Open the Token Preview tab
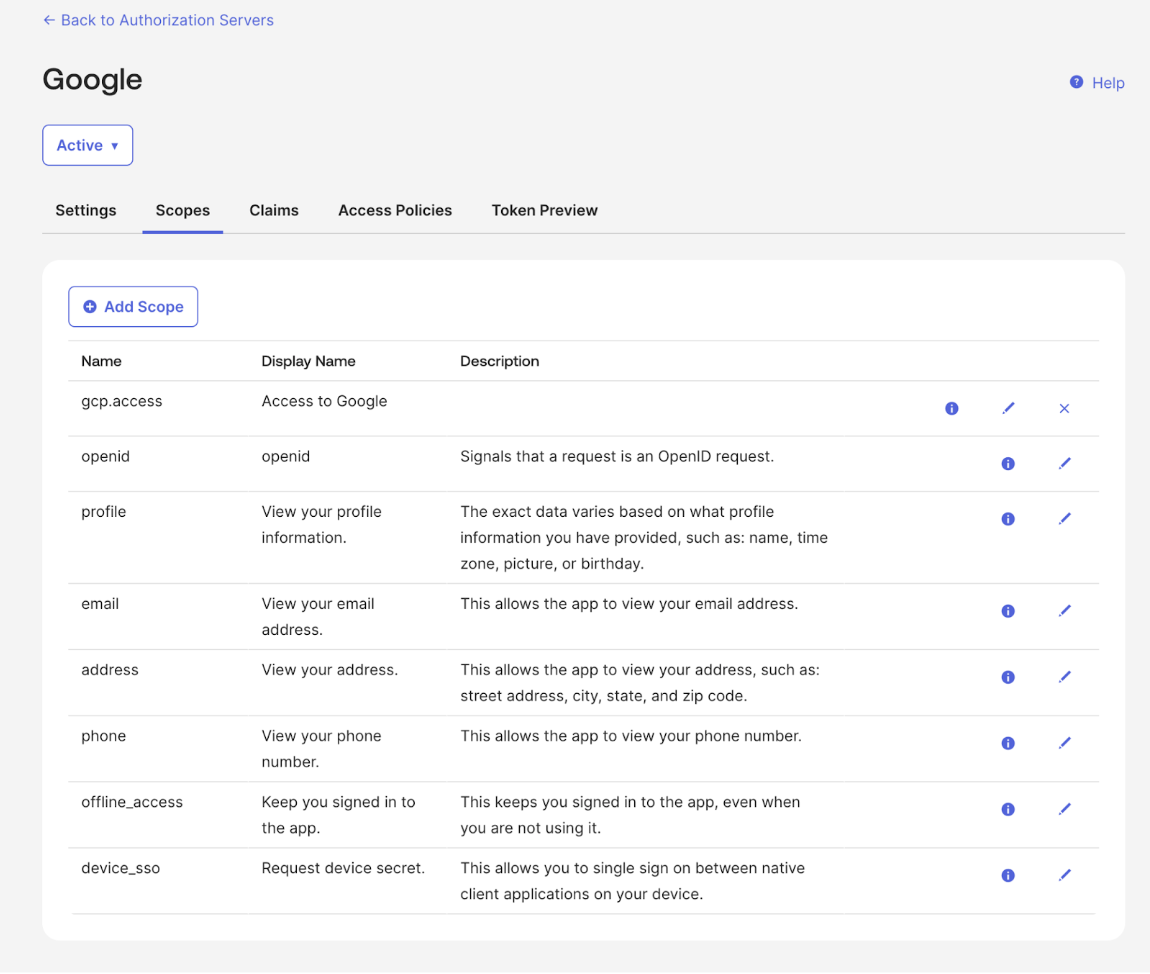 (544, 210)
